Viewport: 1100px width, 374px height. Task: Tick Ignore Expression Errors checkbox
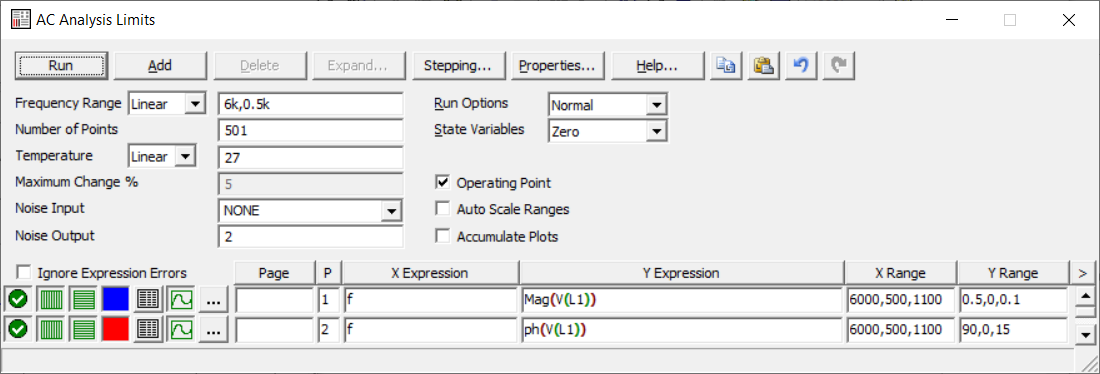pos(25,272)
